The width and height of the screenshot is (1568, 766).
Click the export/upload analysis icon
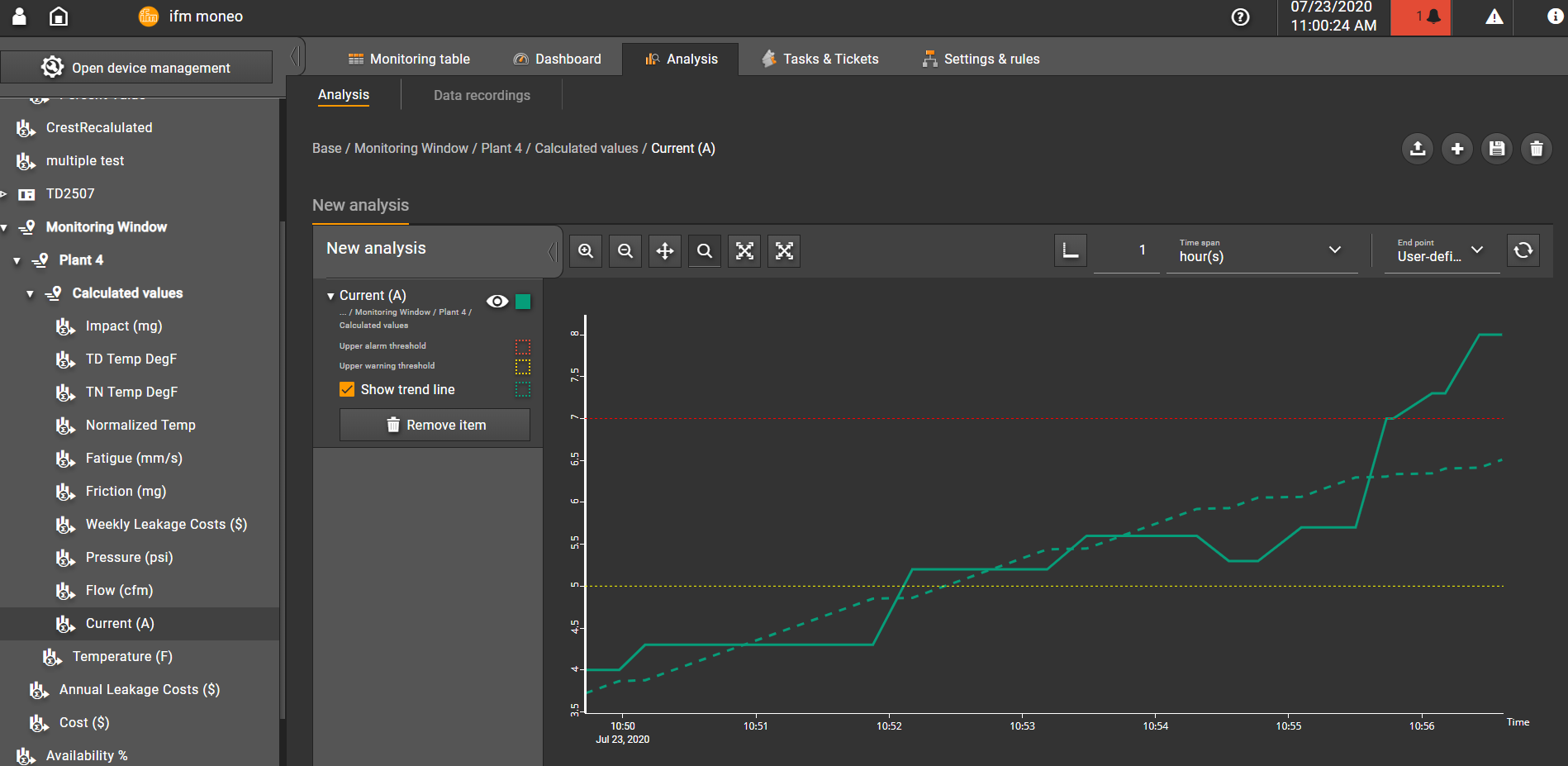click(x=1418, y=149)
